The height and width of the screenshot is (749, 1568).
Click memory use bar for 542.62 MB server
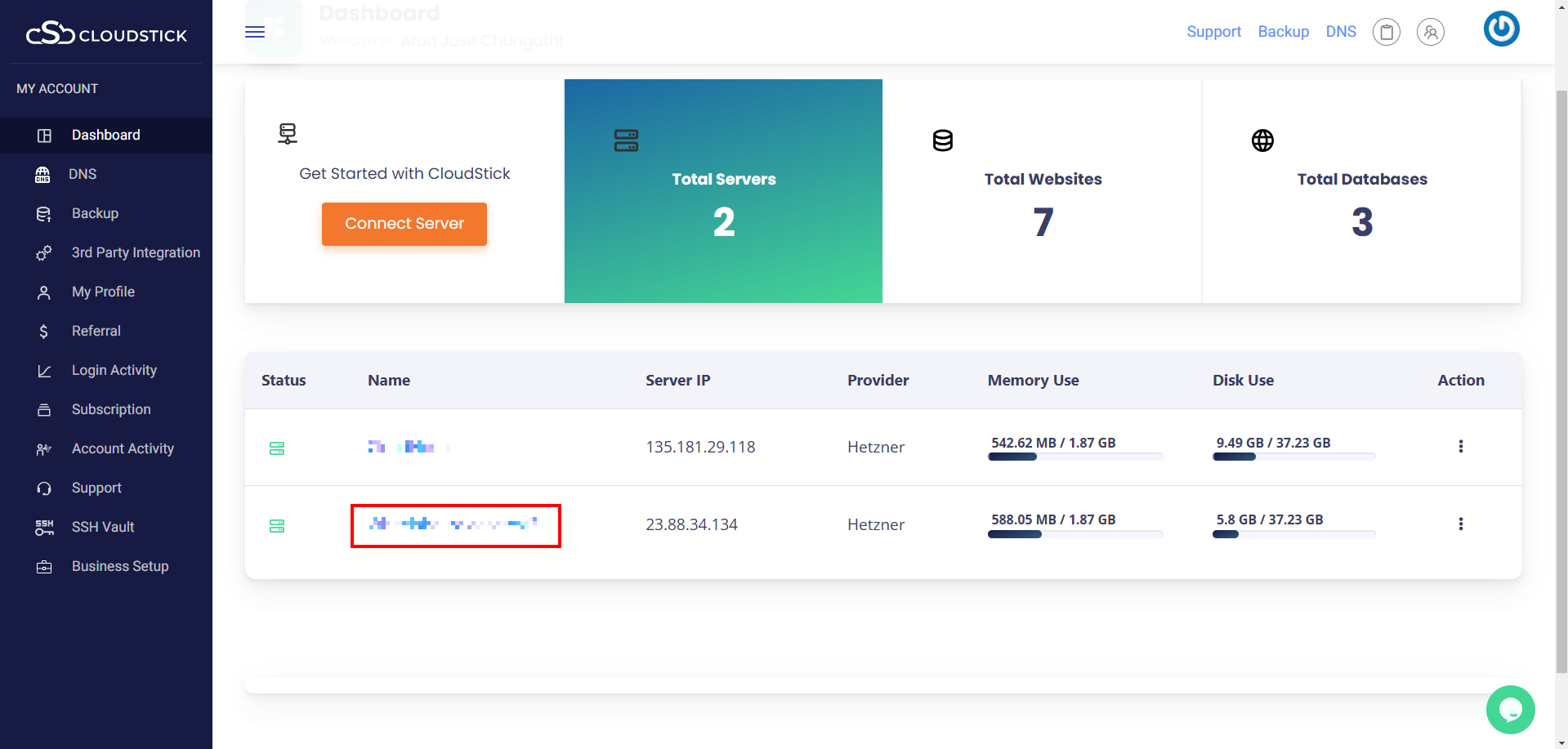tap(1074, 457)
